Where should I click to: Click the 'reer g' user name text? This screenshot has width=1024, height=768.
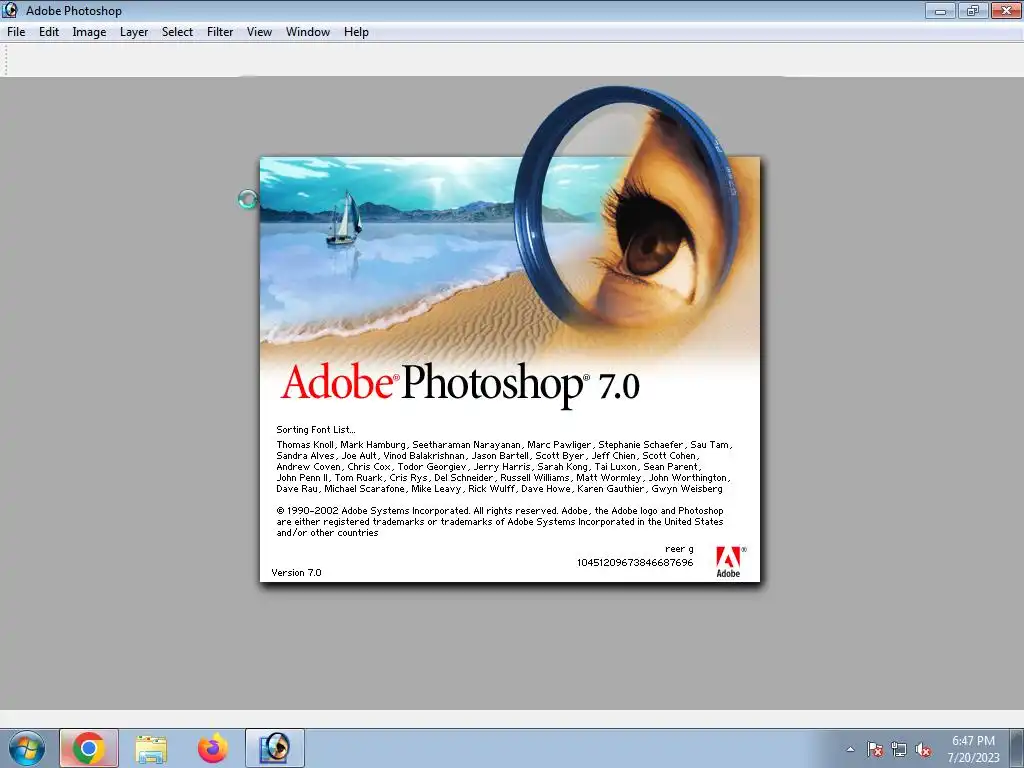click(679, 549)
